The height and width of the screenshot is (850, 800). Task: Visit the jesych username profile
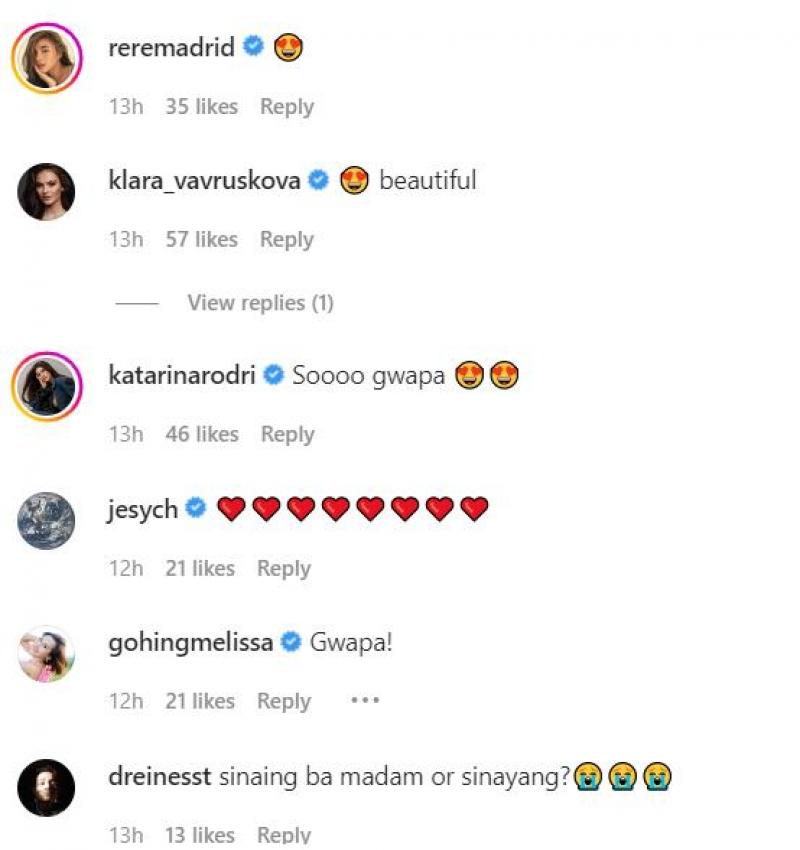point(142,510)
